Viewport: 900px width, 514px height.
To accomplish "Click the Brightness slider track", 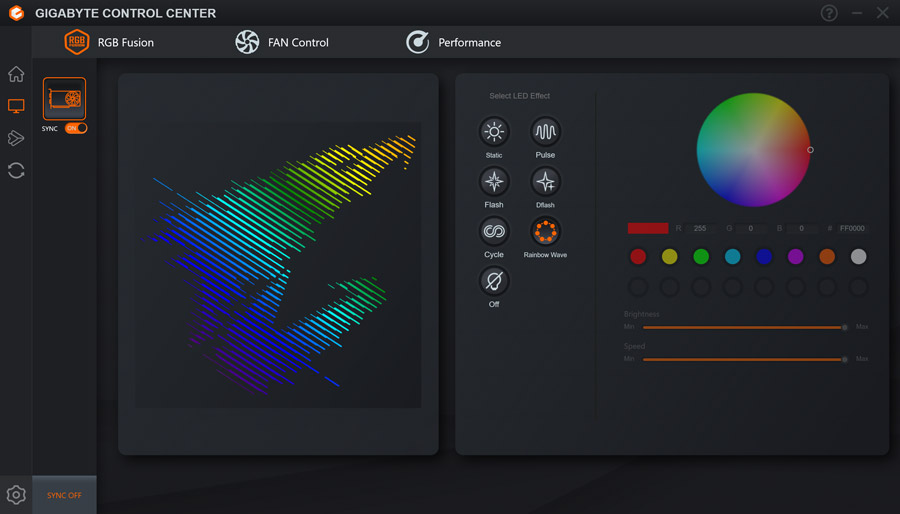I will coord(744,328).
